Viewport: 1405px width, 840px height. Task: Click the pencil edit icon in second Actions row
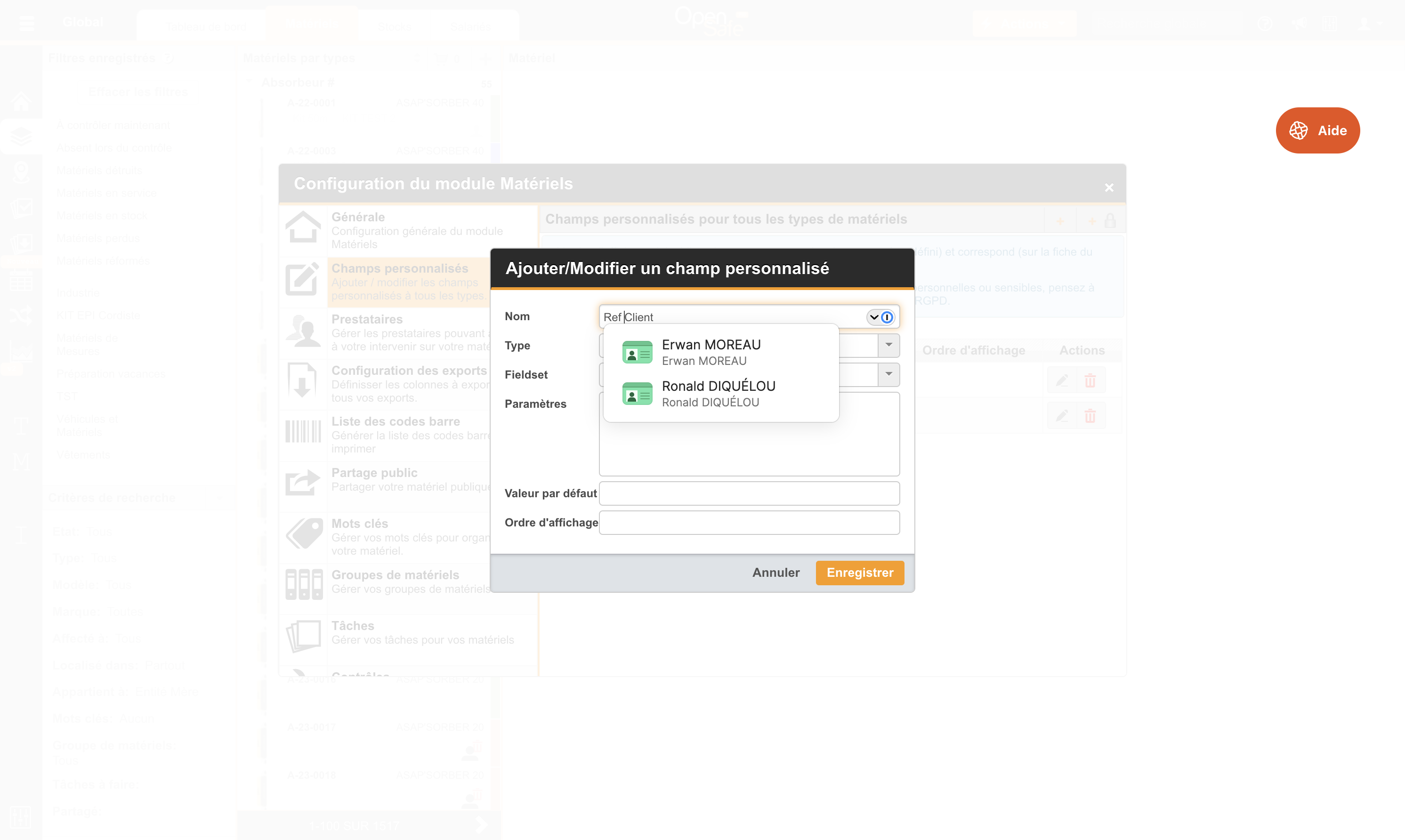click(1062, 416)
